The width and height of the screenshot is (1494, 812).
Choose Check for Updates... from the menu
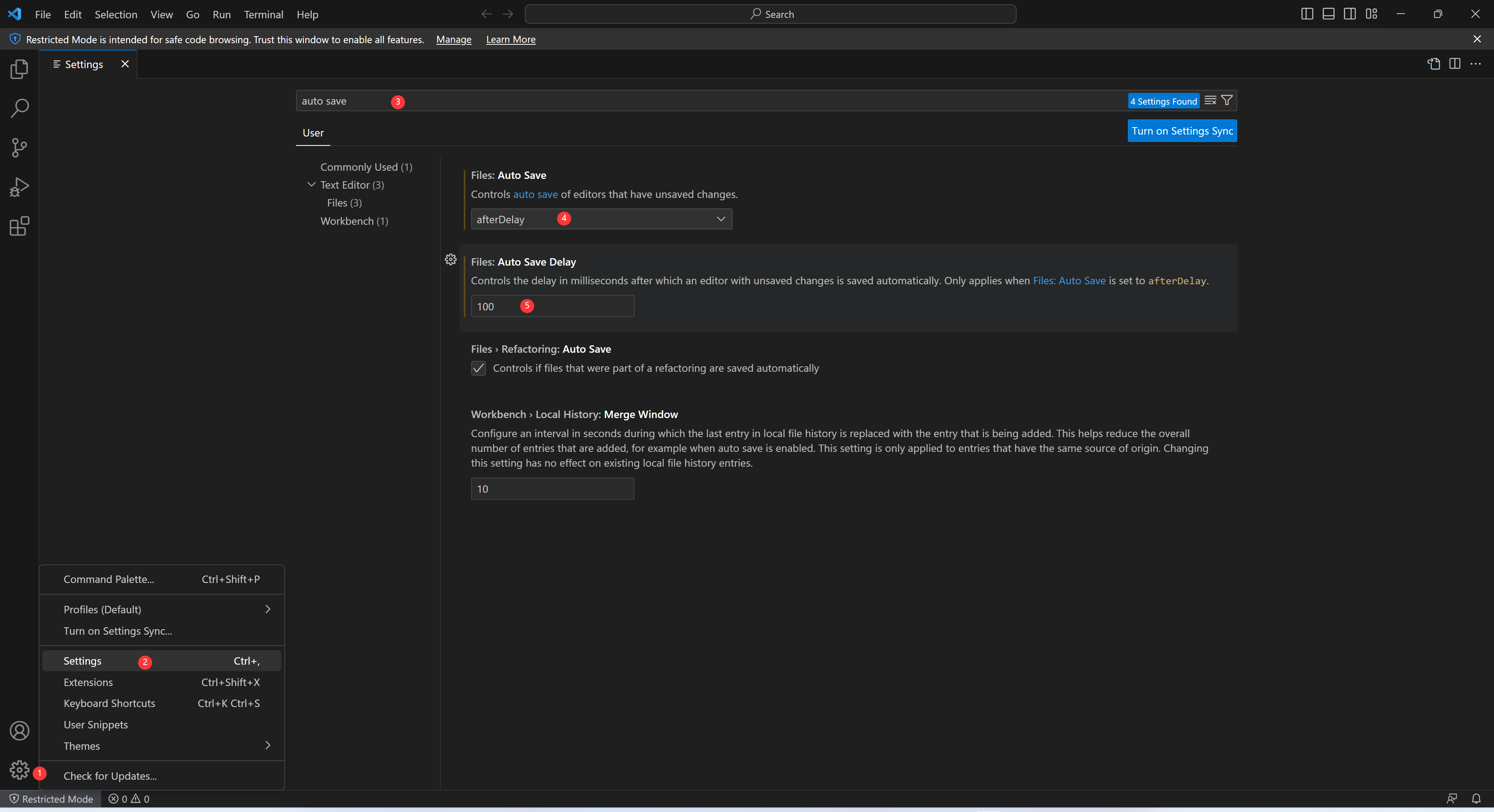point(162,775)
